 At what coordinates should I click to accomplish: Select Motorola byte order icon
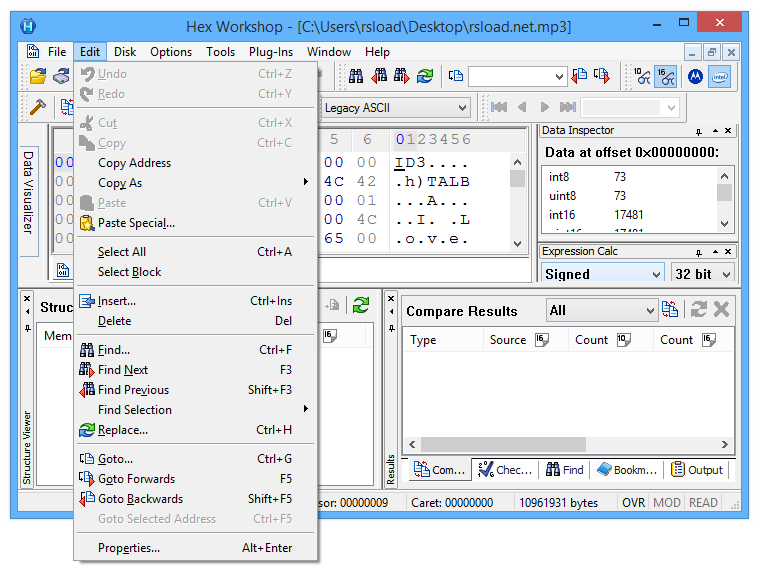pyautogui.click(x=695, y=76)
